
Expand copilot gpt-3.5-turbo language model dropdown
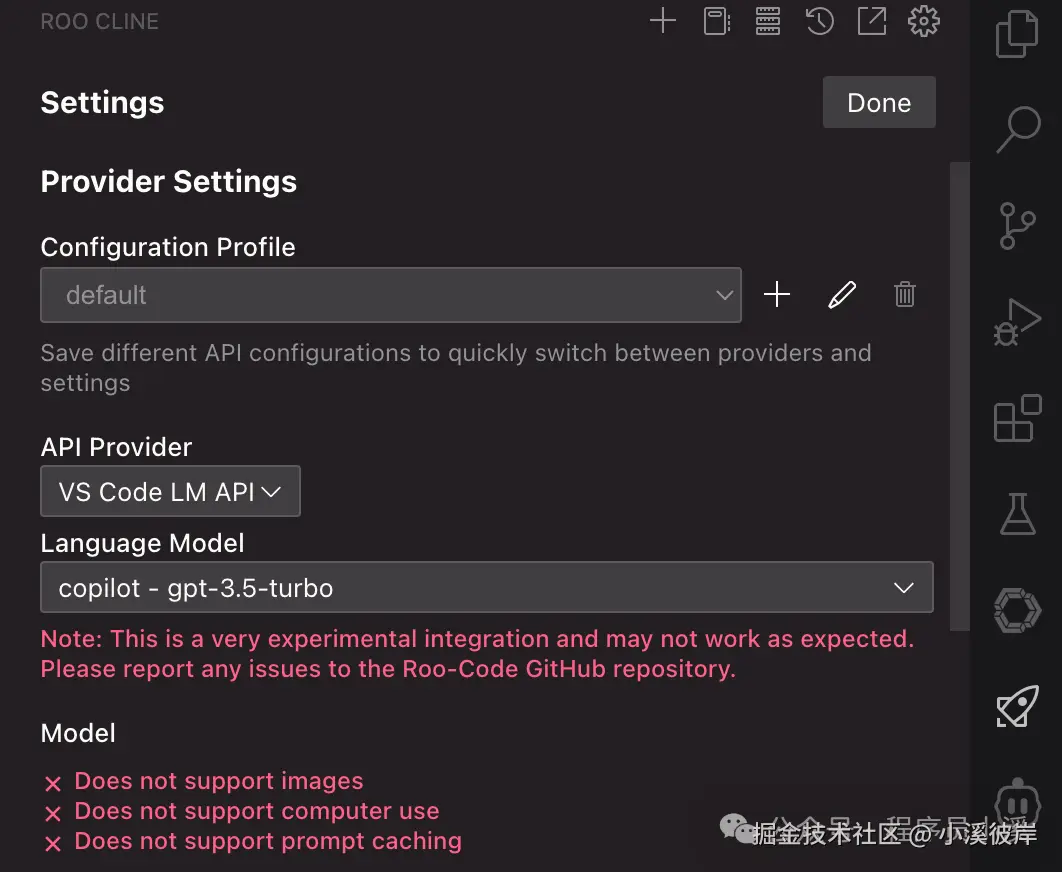tap(487, 587)
